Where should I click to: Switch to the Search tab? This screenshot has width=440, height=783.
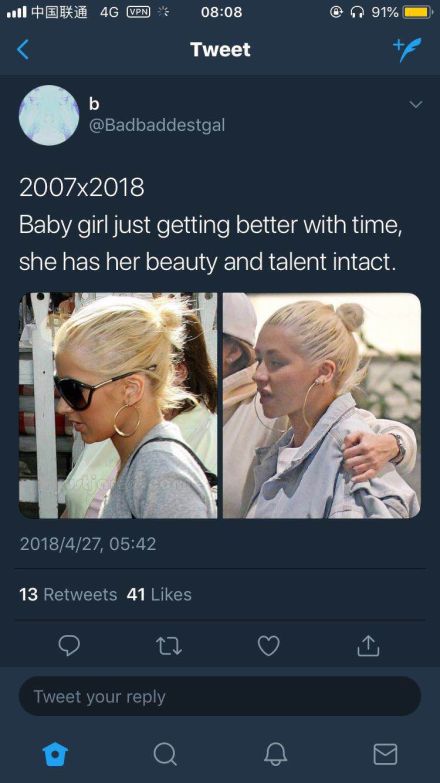click(165, 754)
